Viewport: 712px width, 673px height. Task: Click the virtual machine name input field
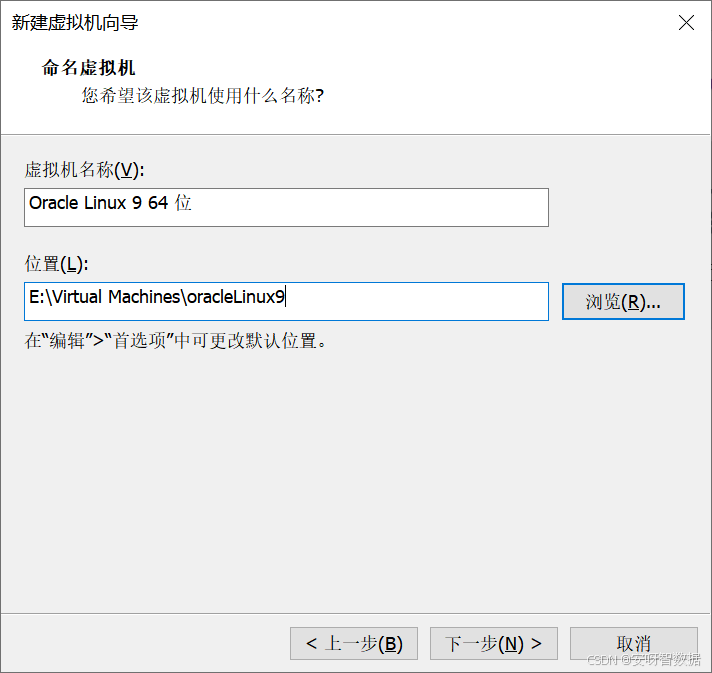click(x=286, y=208)
